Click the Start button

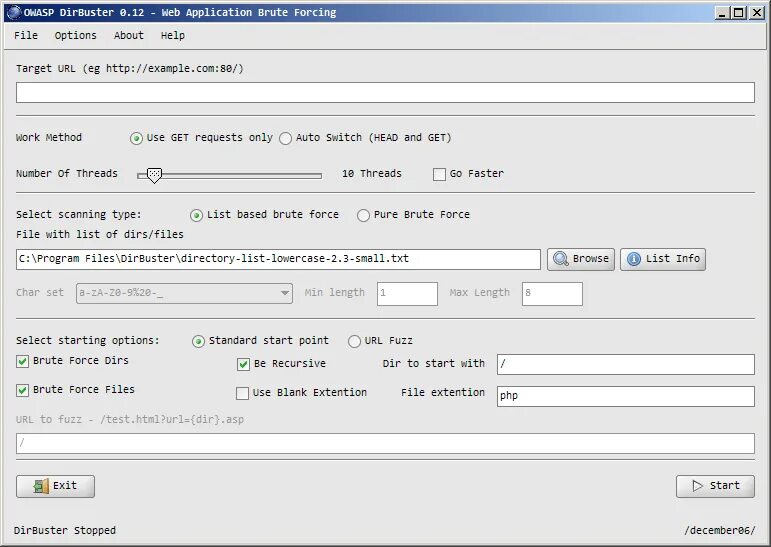click(715, 486)
